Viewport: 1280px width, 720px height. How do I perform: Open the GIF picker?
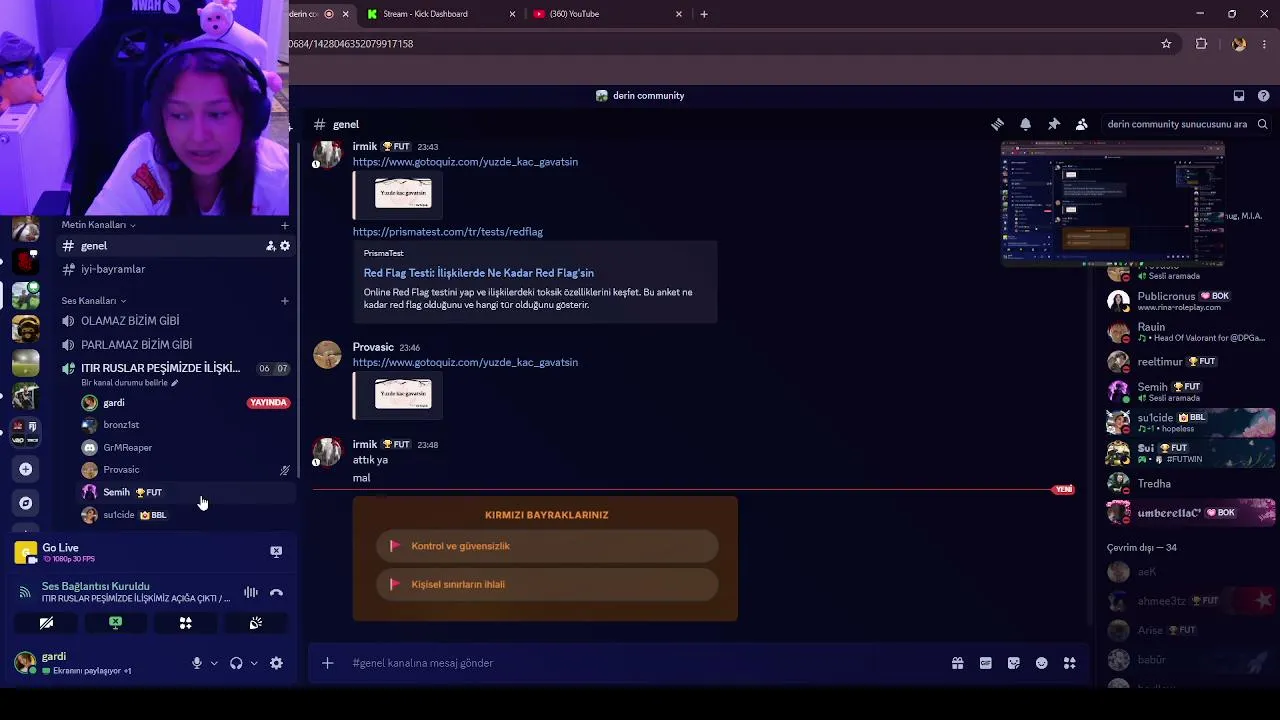pos(985,663)
